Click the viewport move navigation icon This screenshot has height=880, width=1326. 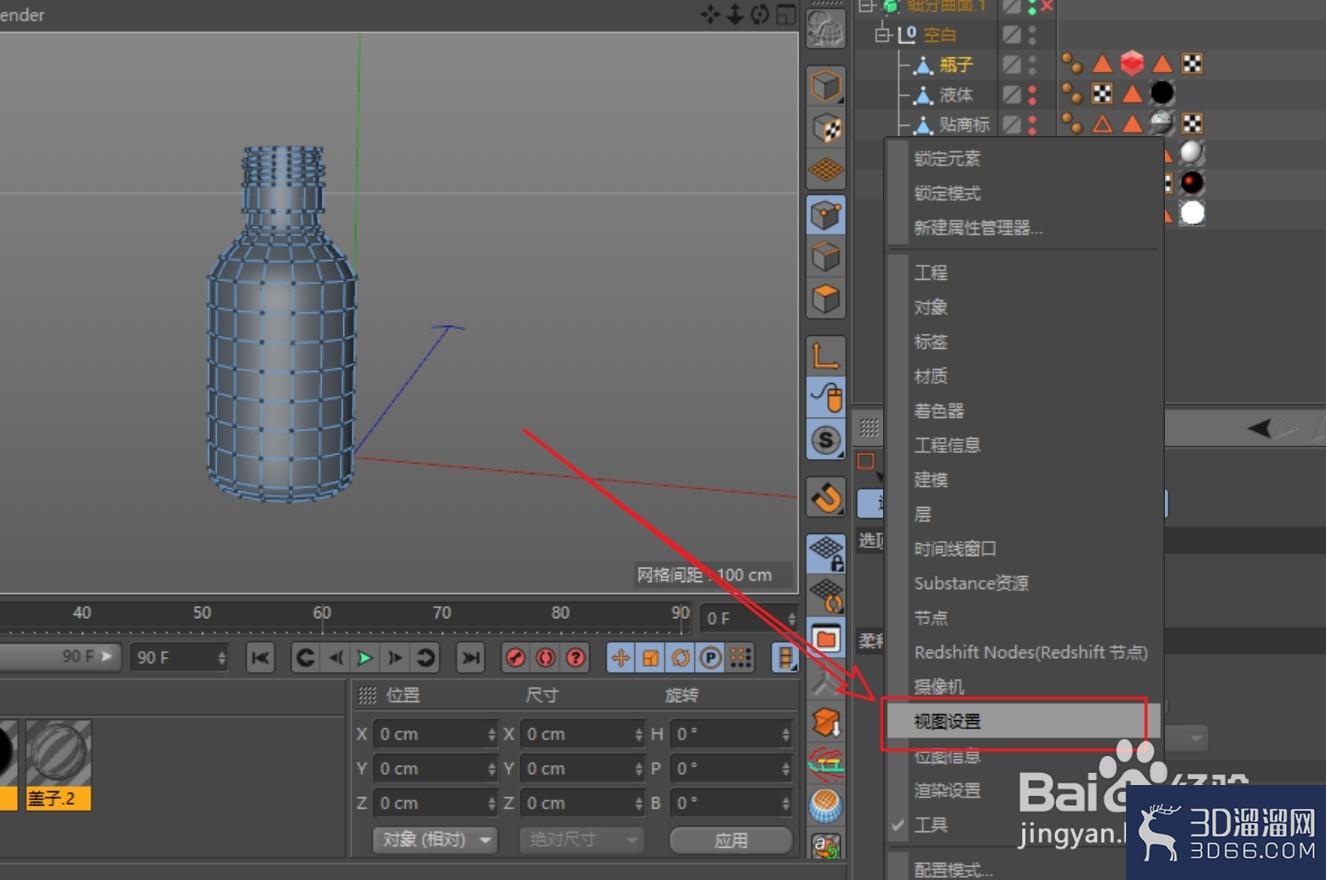710,14
